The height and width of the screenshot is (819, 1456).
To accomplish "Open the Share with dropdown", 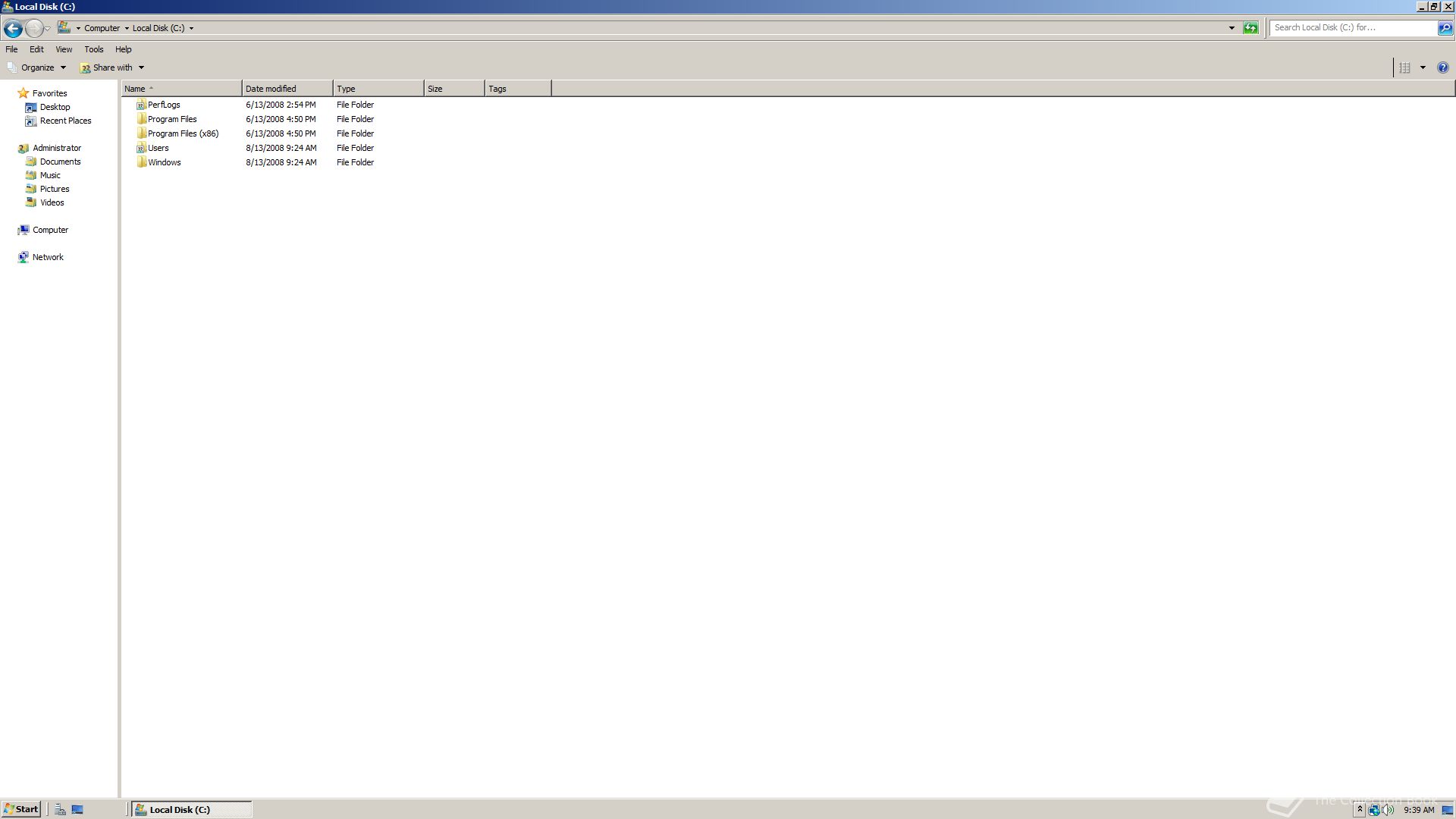I will point(112,67).
